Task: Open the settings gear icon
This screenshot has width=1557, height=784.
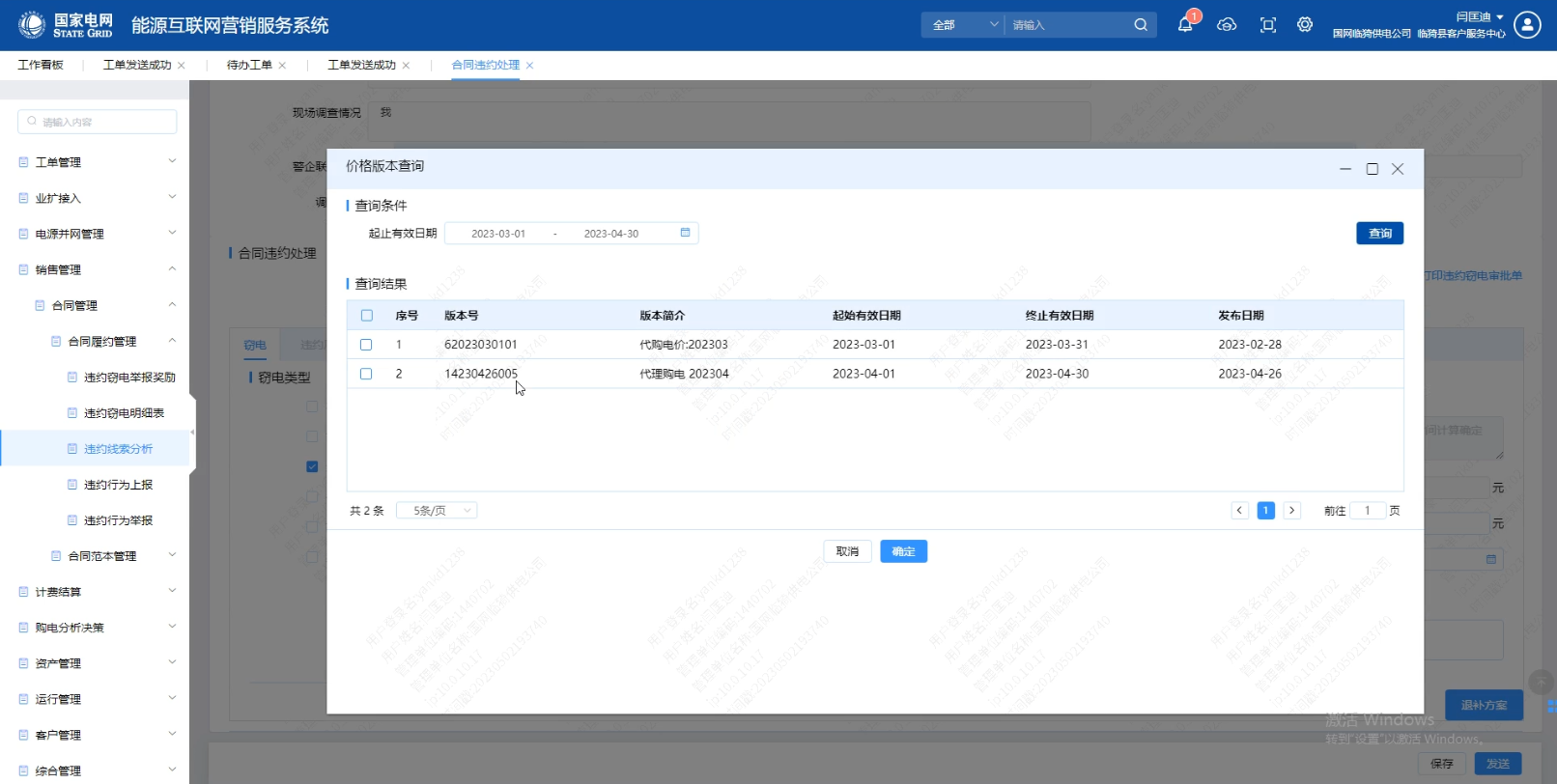Action: tap(1305, 25)
